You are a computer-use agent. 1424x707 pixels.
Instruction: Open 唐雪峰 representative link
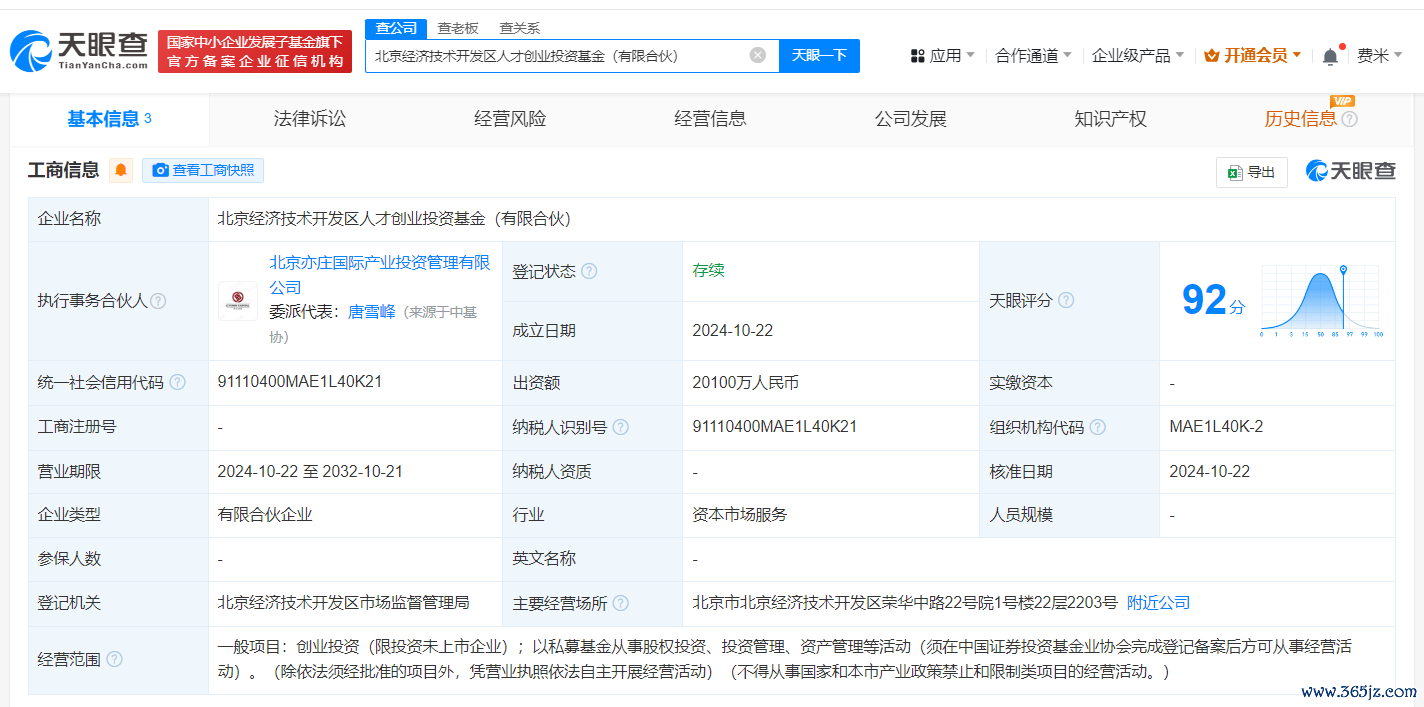click(x=370, y=312)
